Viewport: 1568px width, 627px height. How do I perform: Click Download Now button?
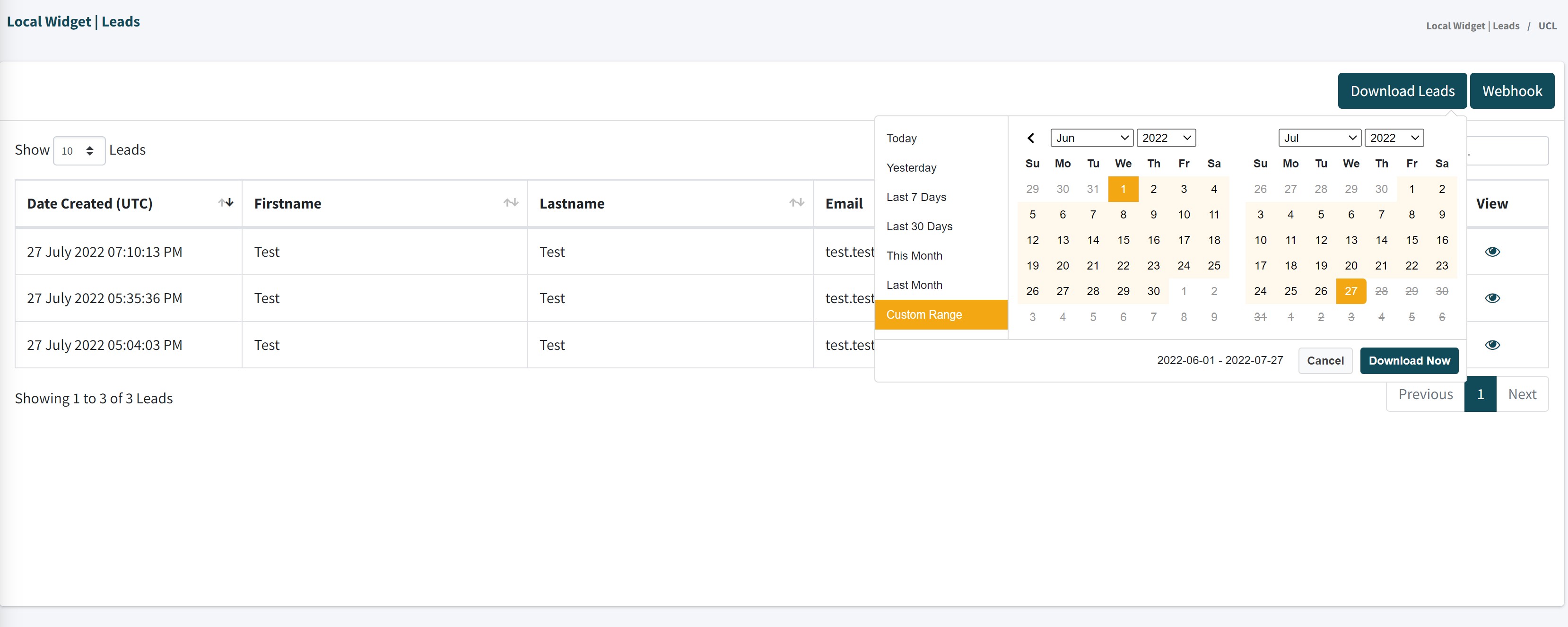(x=1409, y=360)
